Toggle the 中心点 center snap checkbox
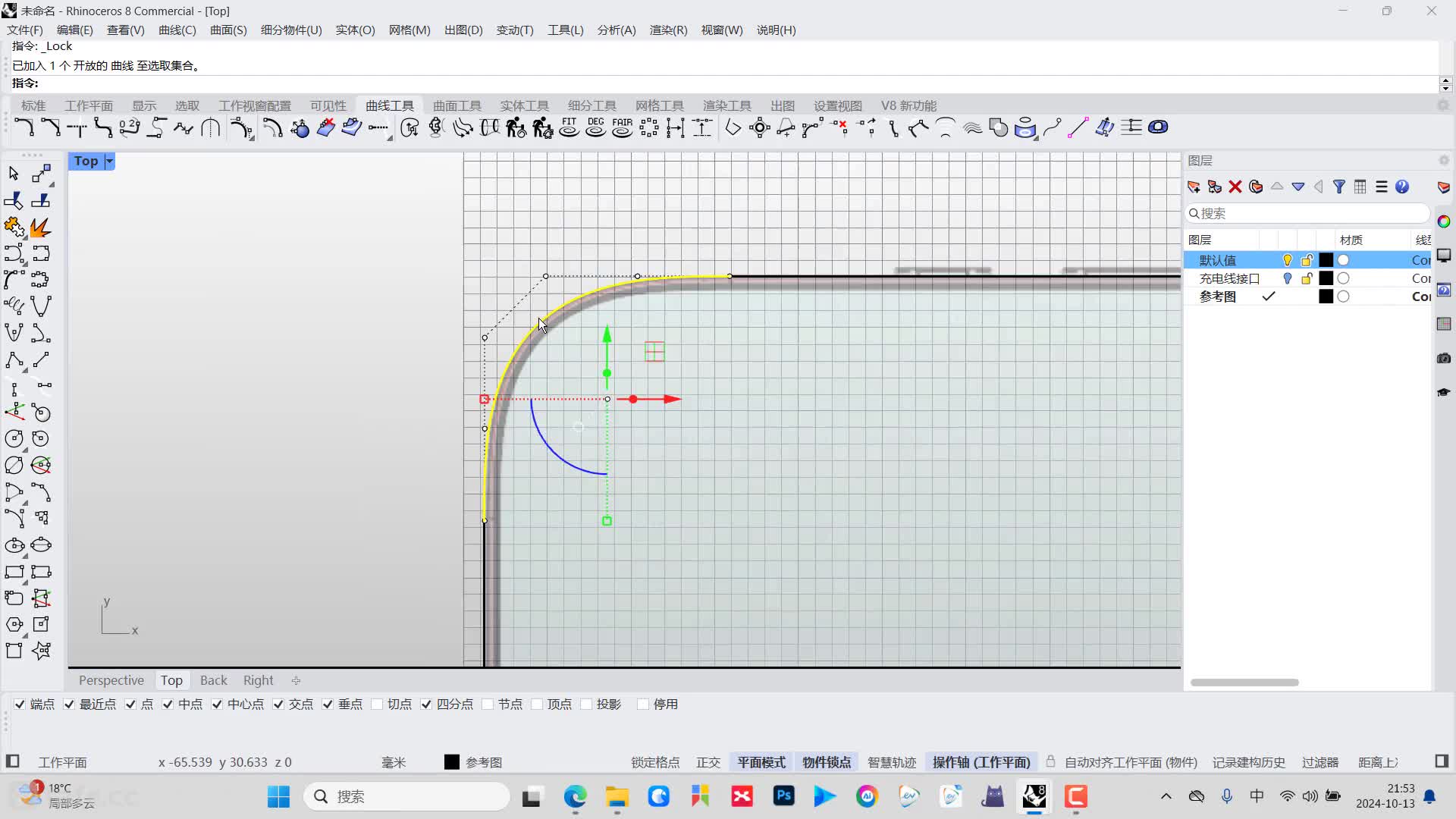This screenshot has width=1456, height=819. 217,704
